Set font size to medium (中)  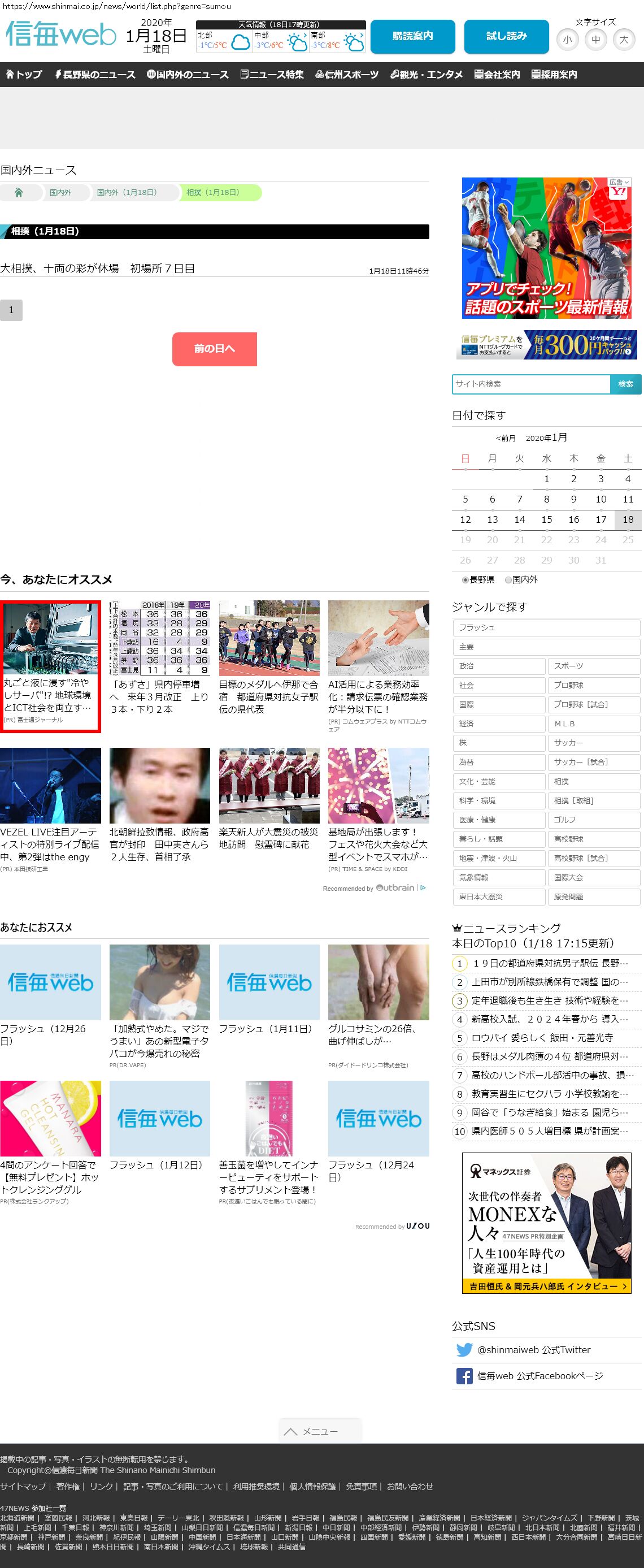pos(596,40)
